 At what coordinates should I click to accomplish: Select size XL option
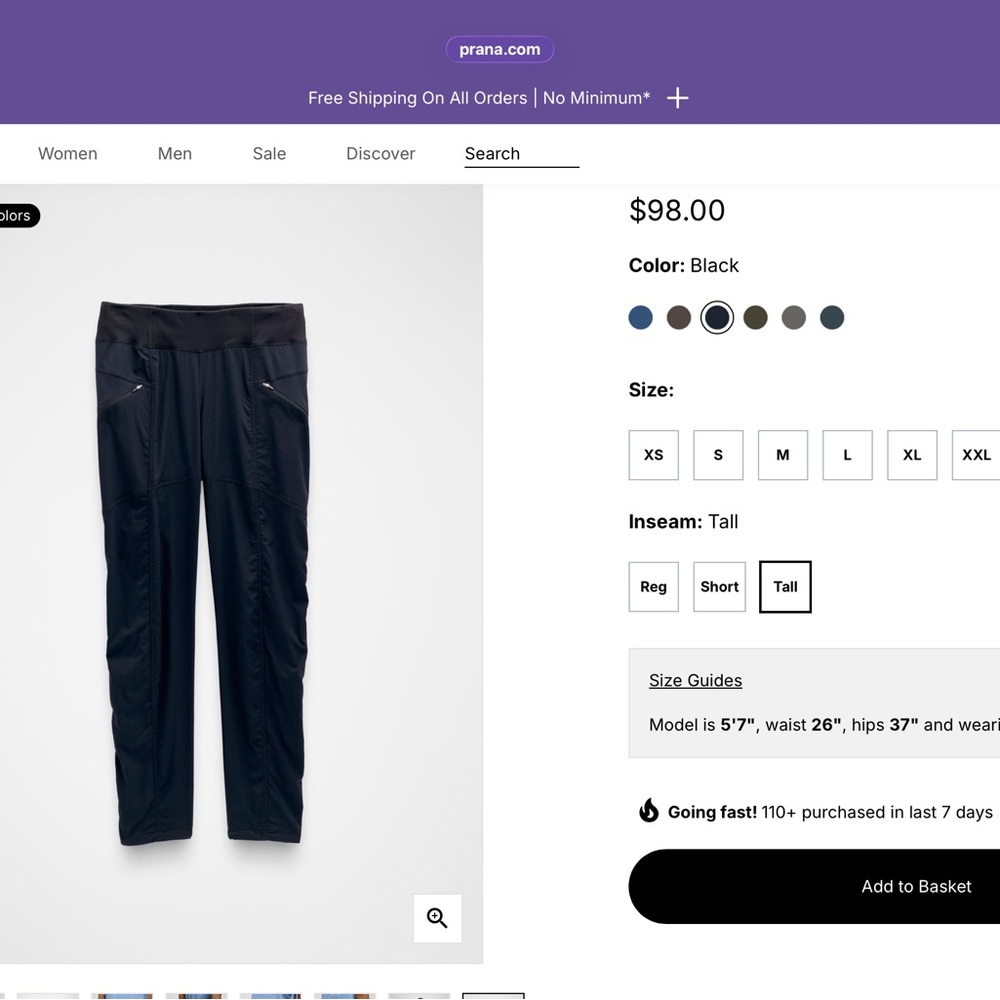[912, 455]
